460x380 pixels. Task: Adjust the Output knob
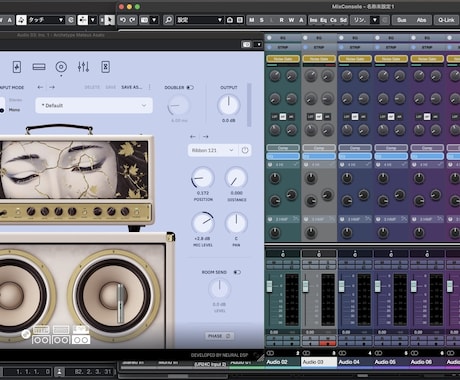(x=229, y=105)
